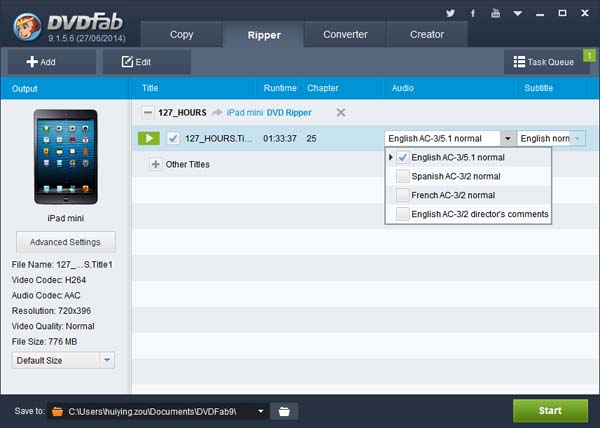This screenshot has width=600, height=428.
Task: Open the DVDFab Twitter icon
Action: 450,13
